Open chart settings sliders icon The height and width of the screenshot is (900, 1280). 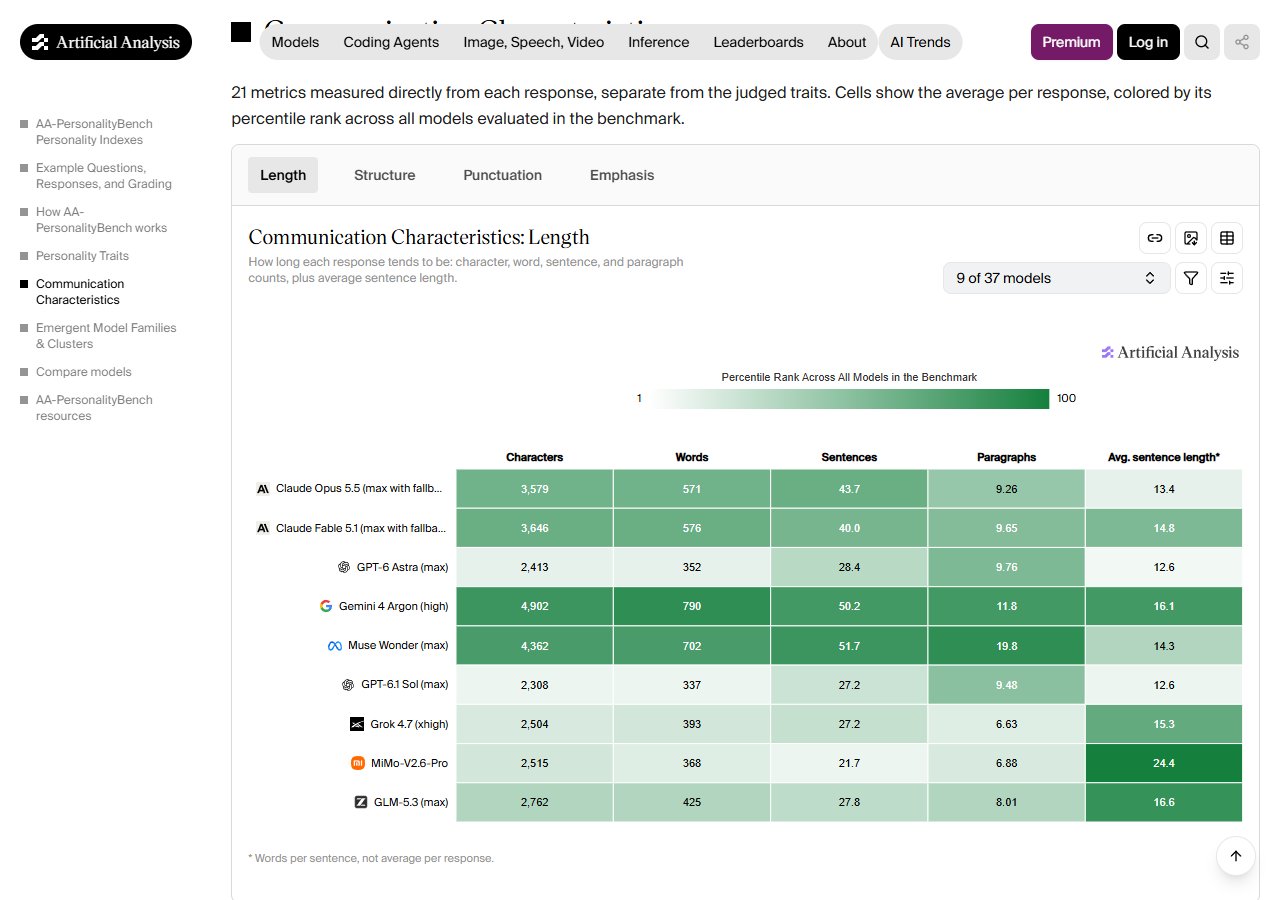click(1227, 278)
